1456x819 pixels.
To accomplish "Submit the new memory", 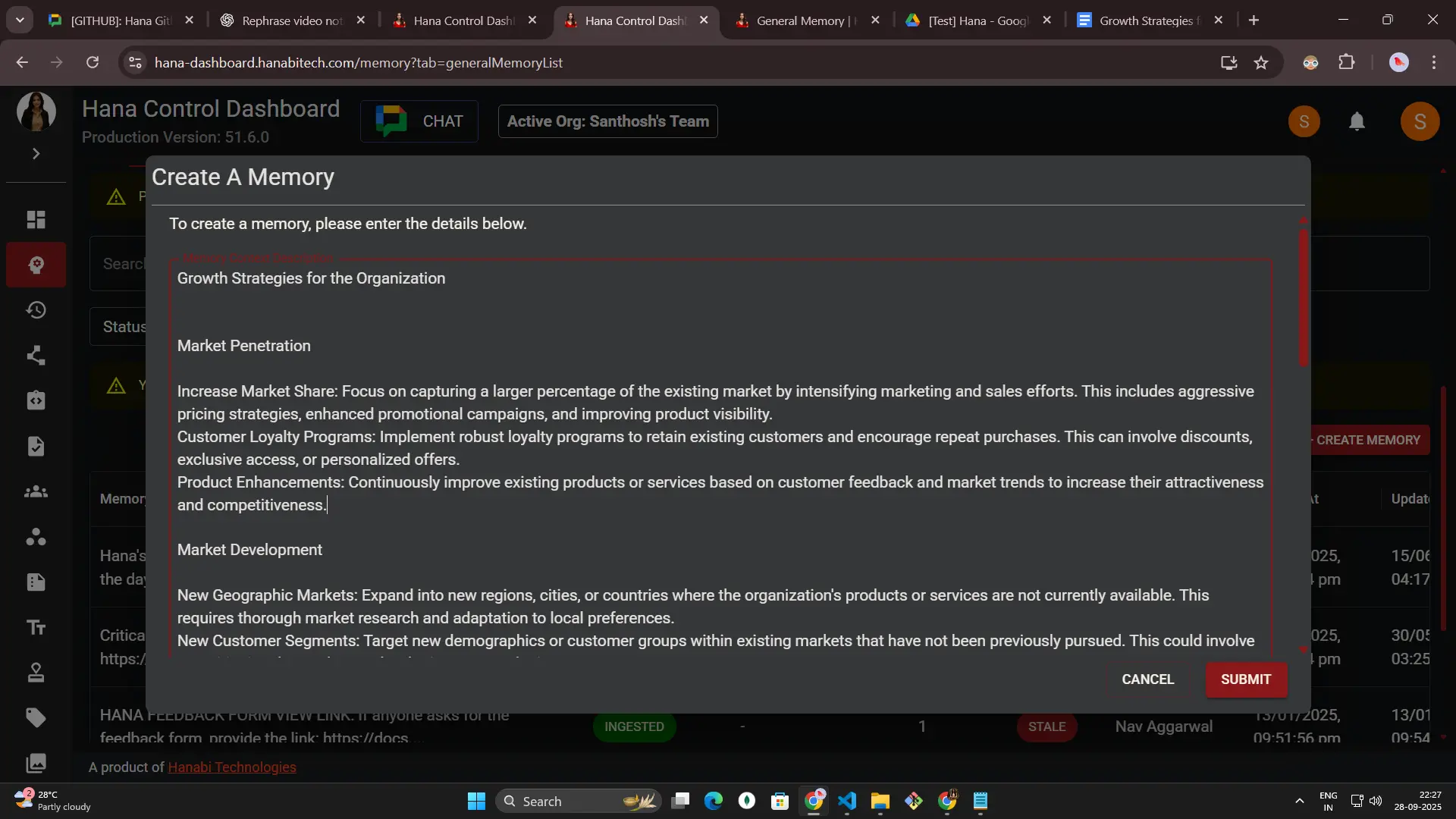I will 1245,679.
